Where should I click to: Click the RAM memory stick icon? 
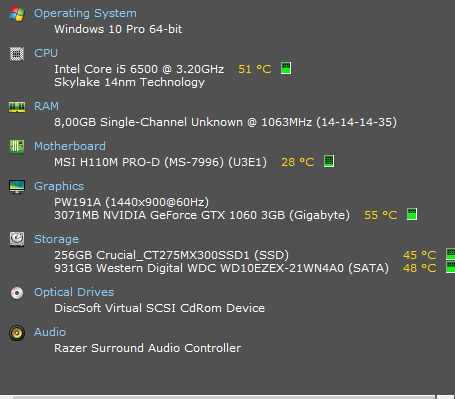click(17, 107)
